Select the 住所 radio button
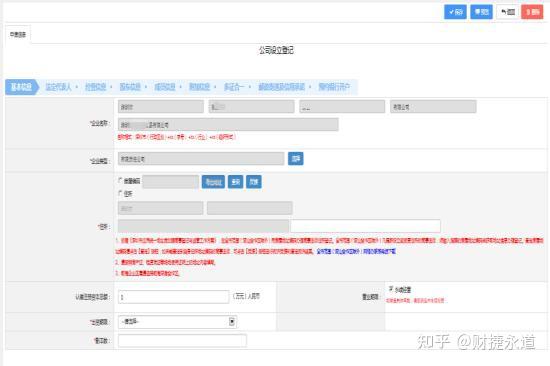Screen dimensions: 550x366 [x=120, y=193]
